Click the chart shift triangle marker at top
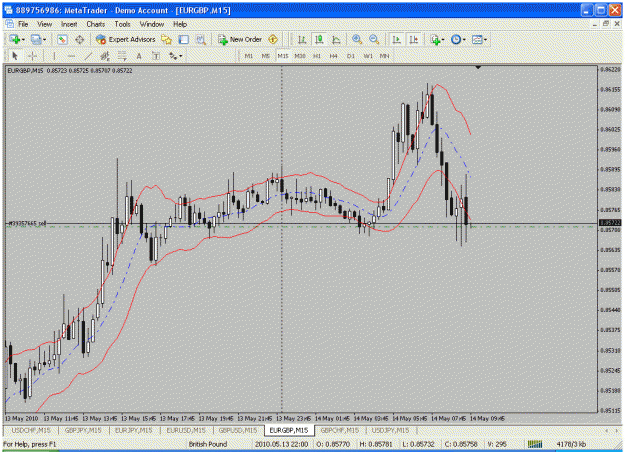The width and height of the screenshot is (625, 452). [x=478, y=68]
